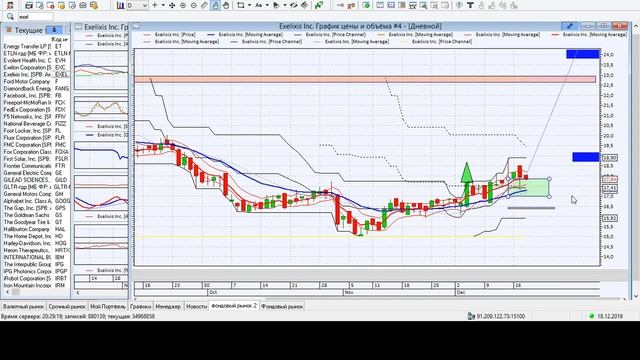Select the General Electric row
Screen dimensions: 640x360
(x=36, y=173)
